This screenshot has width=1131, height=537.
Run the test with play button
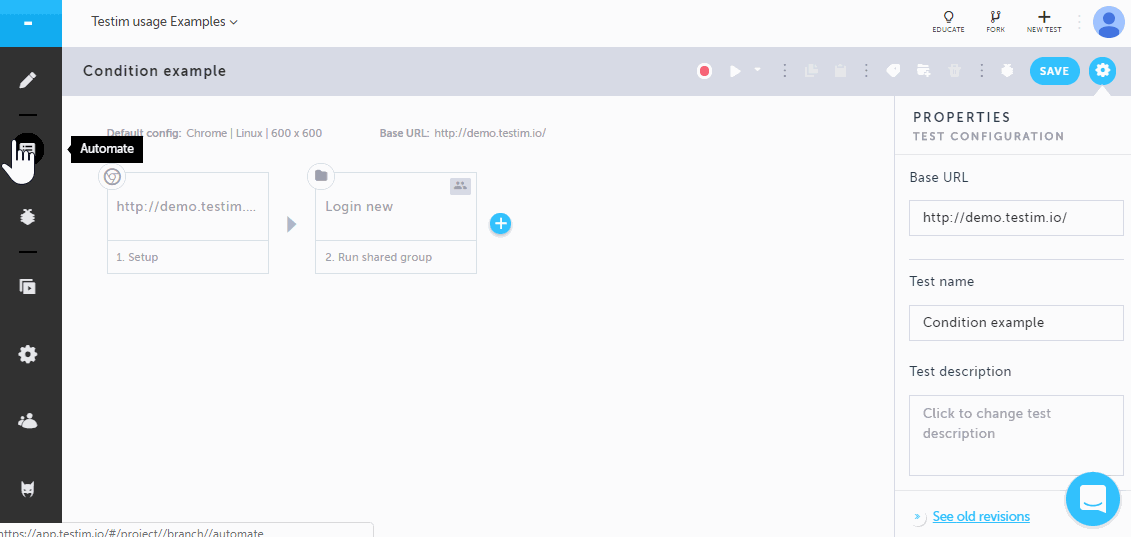pos(735,71)
